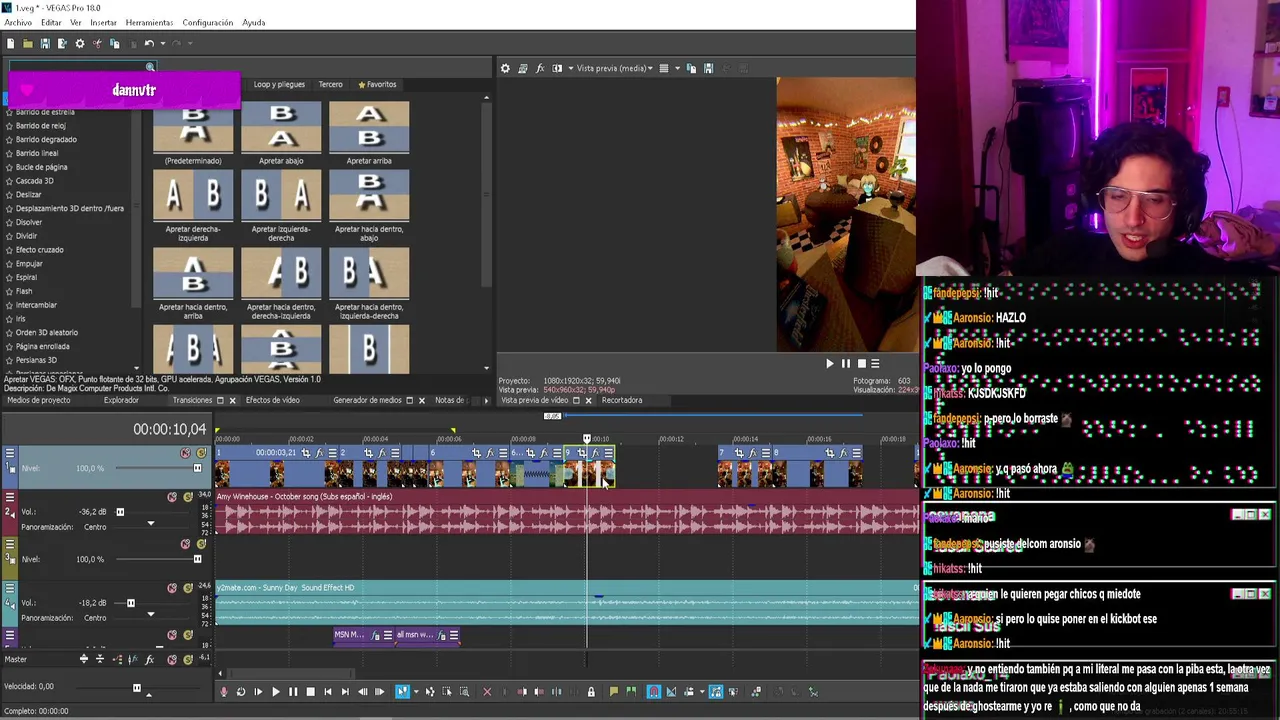Mute the Amy Winehouse audio track

172,497
